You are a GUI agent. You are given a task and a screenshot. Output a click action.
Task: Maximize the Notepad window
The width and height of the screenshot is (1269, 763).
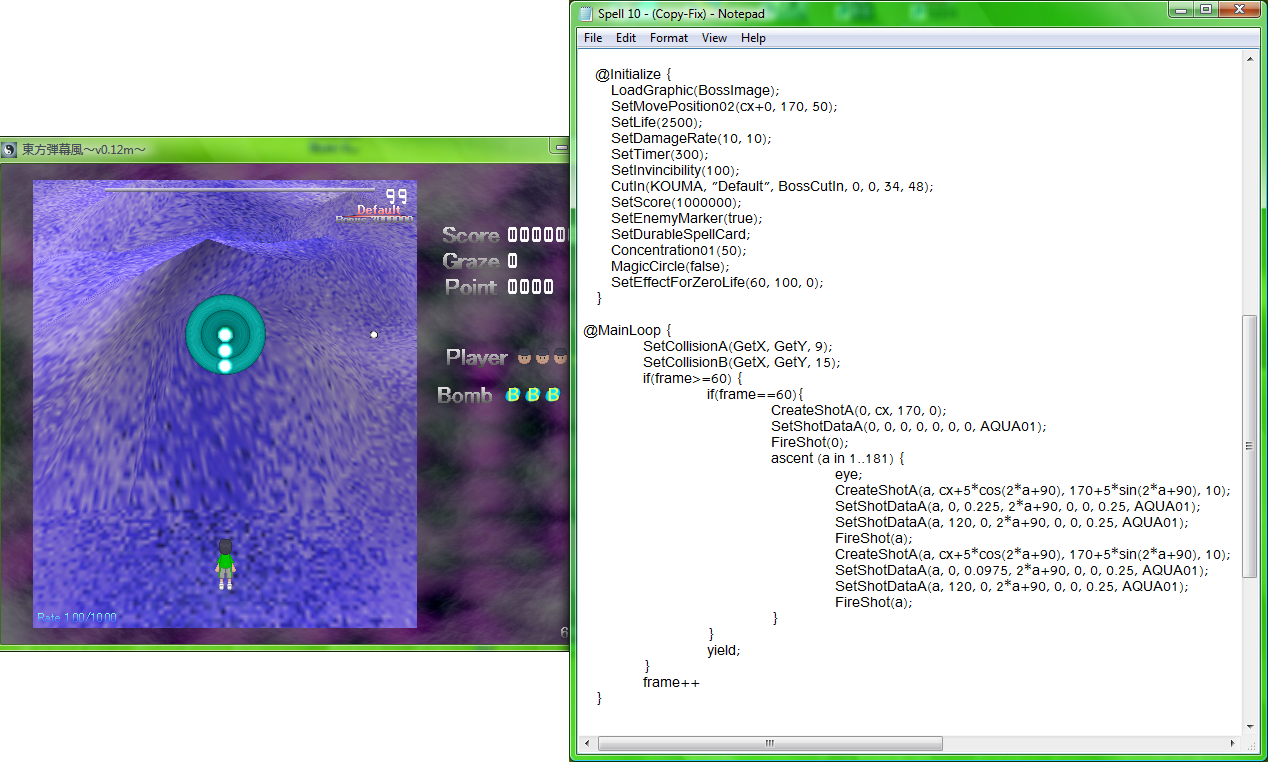pos(1207,10)
